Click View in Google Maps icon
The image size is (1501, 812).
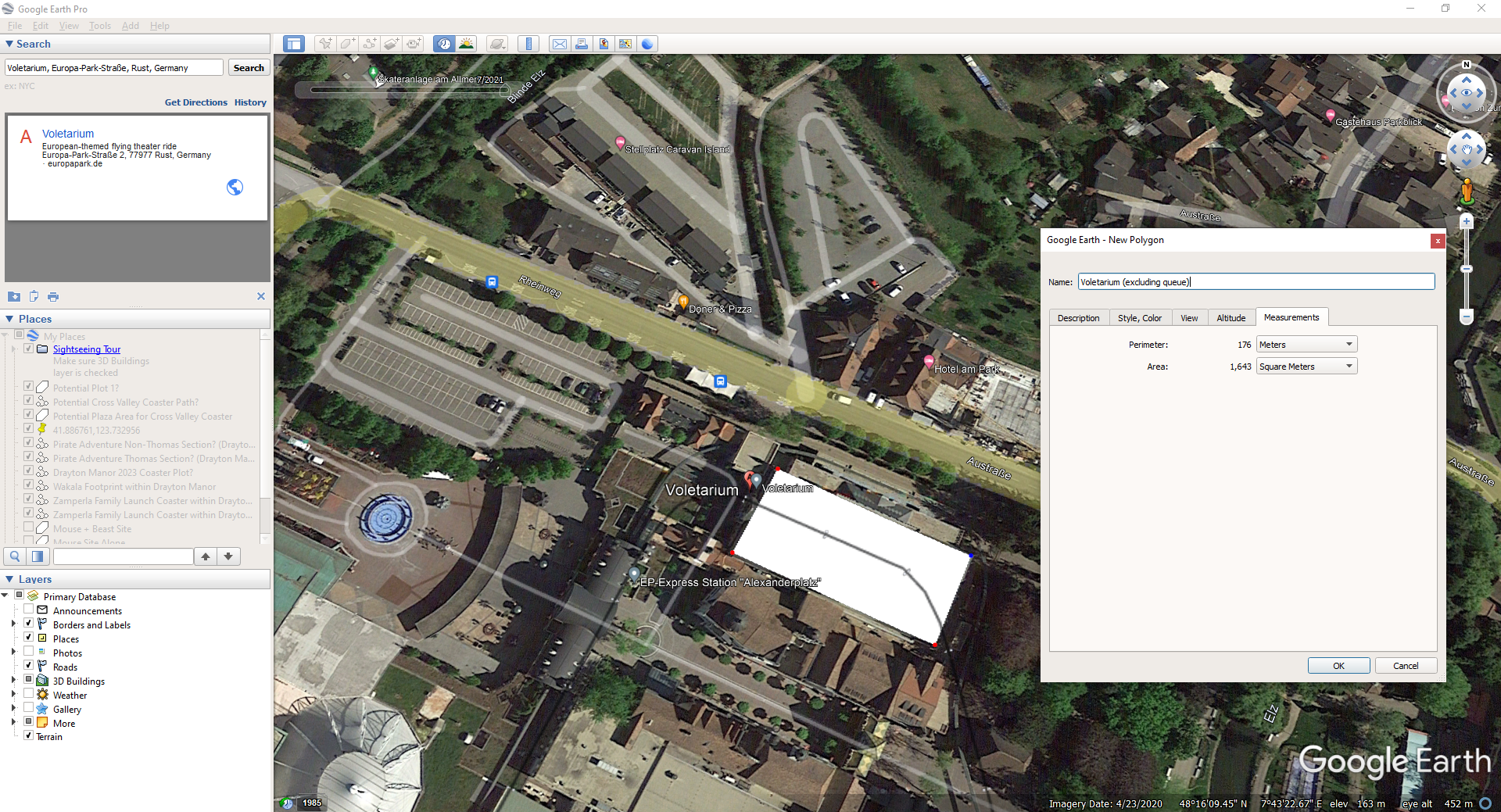coord(625,44)
